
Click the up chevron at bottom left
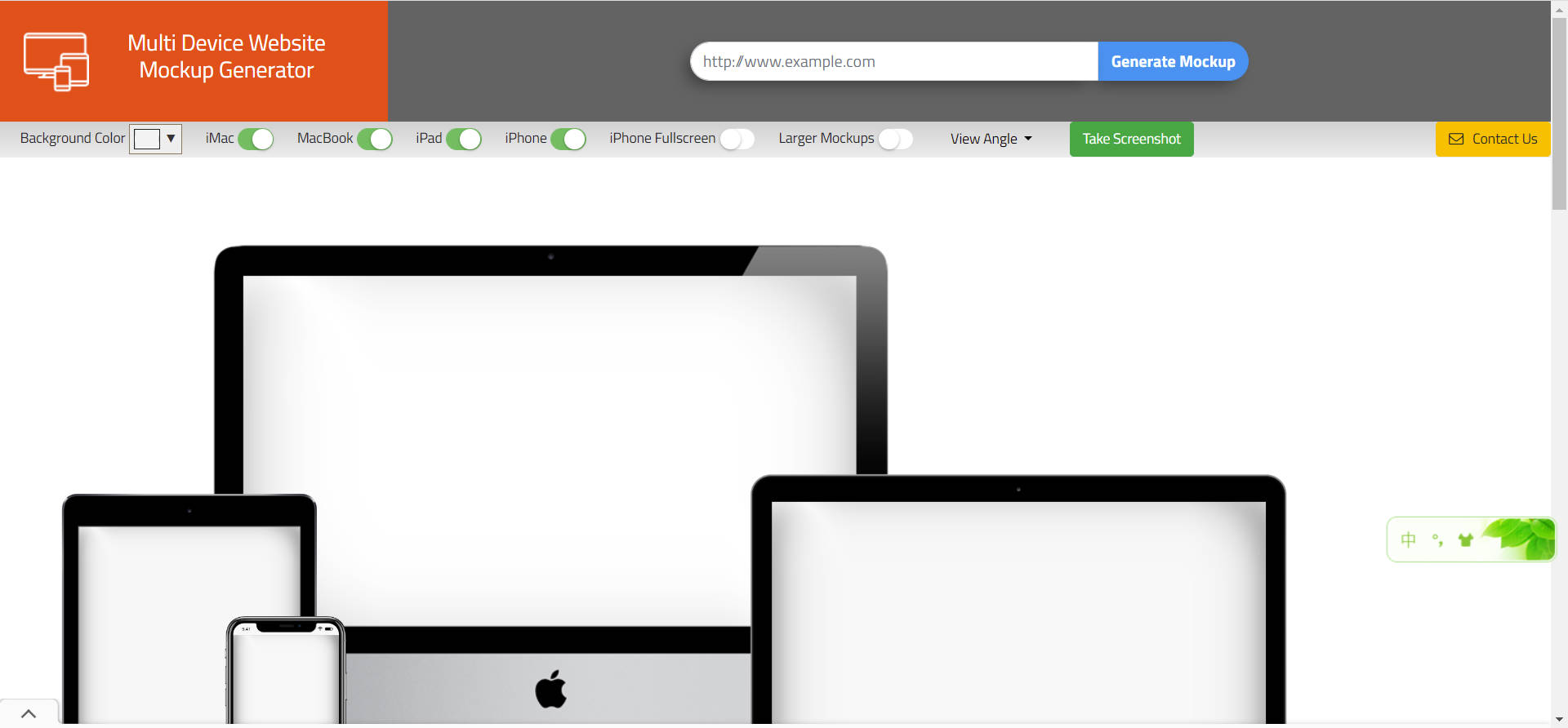(29, 713)
